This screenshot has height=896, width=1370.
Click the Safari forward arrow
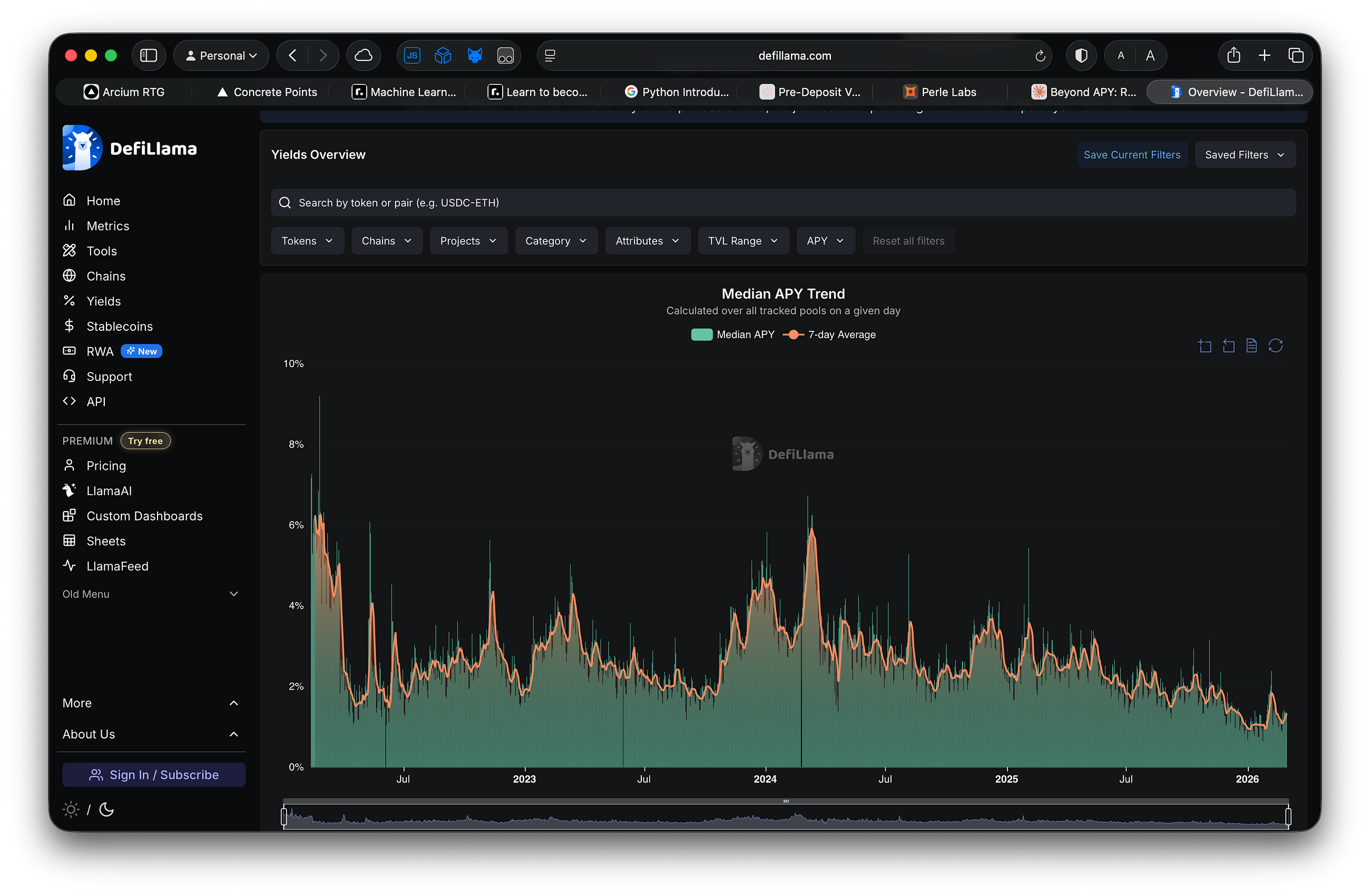pyautogui.click(x=323, y=56)
